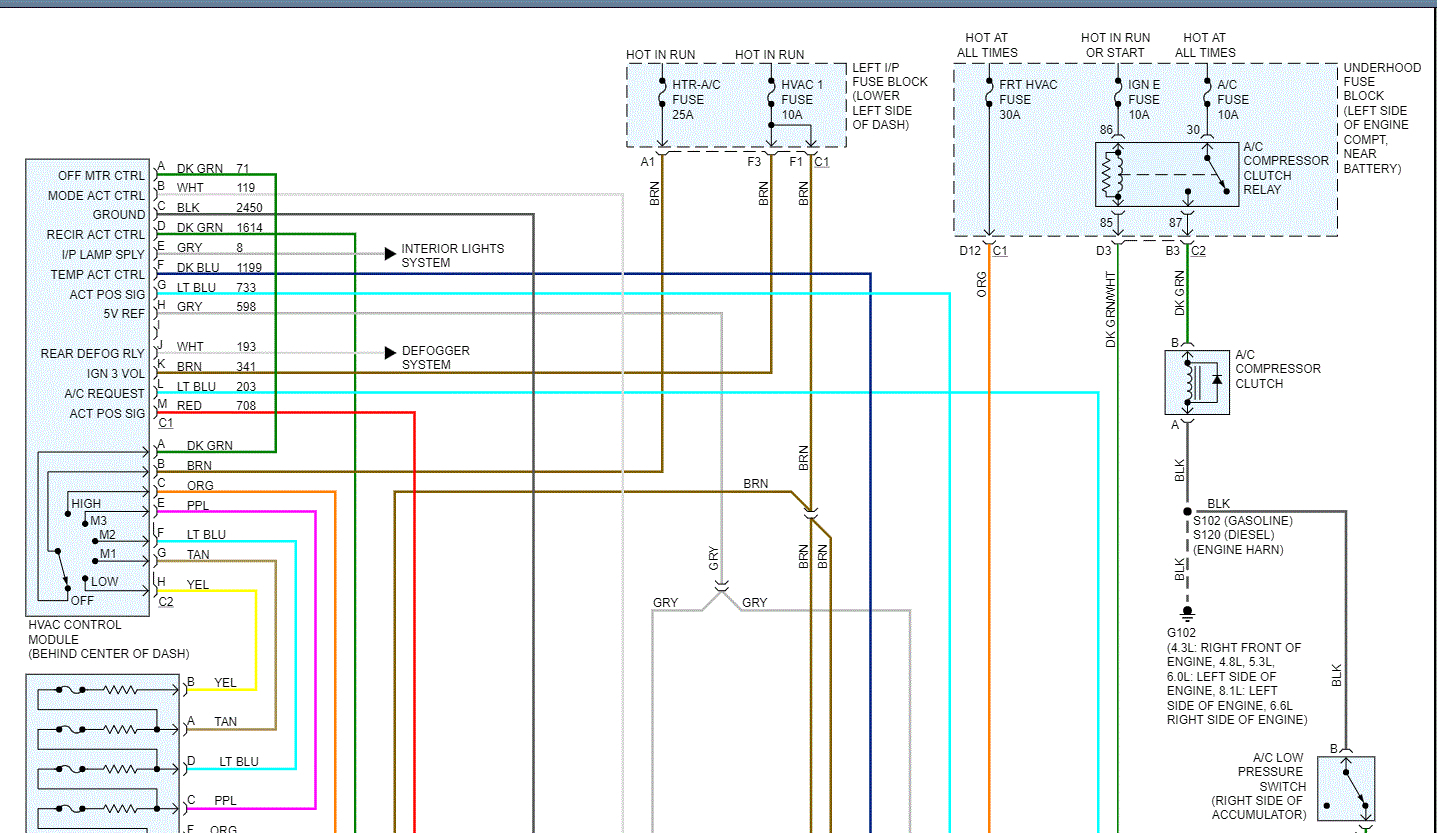The height and width of the screenshot is (833, 1437).
Task: Select the blower switch OFF position
Action: (x=81, y=599)
